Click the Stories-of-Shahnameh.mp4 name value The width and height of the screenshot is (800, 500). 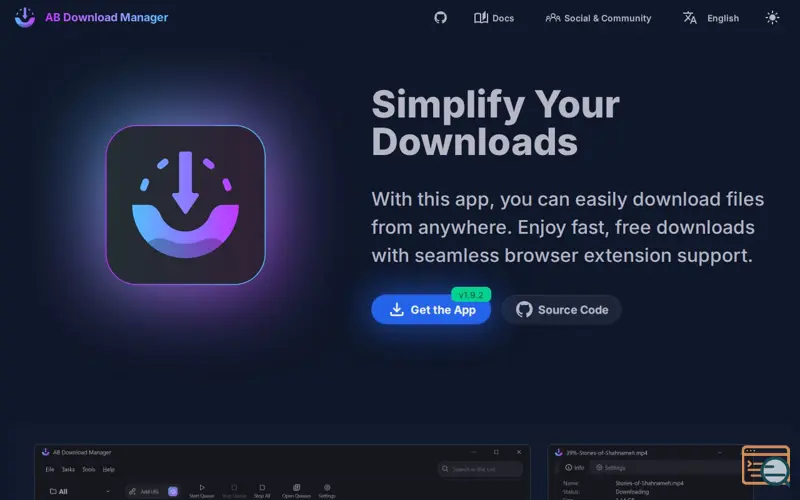pyautogui.click(x=649, y=483)
